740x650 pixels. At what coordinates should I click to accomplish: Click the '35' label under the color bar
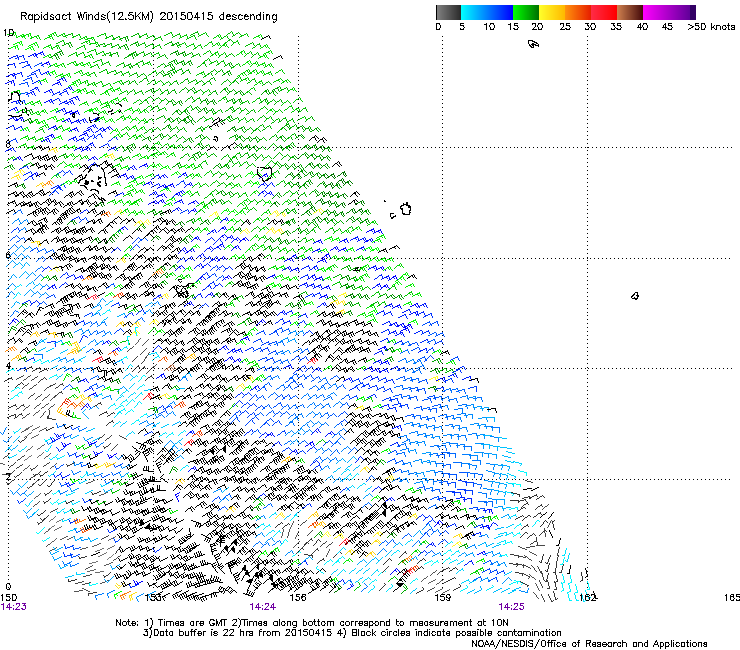[616, 27]
